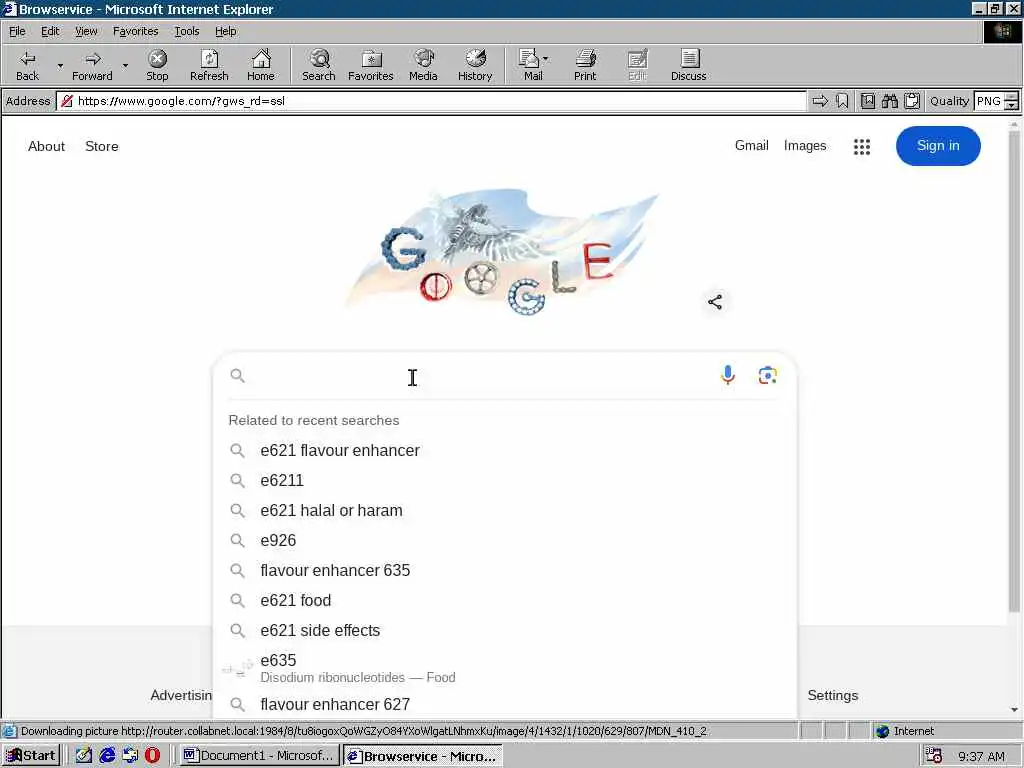Viewport: 1024px width, 768px height.
Task: Stop the page loading
Action: click(x=157, y=65)
